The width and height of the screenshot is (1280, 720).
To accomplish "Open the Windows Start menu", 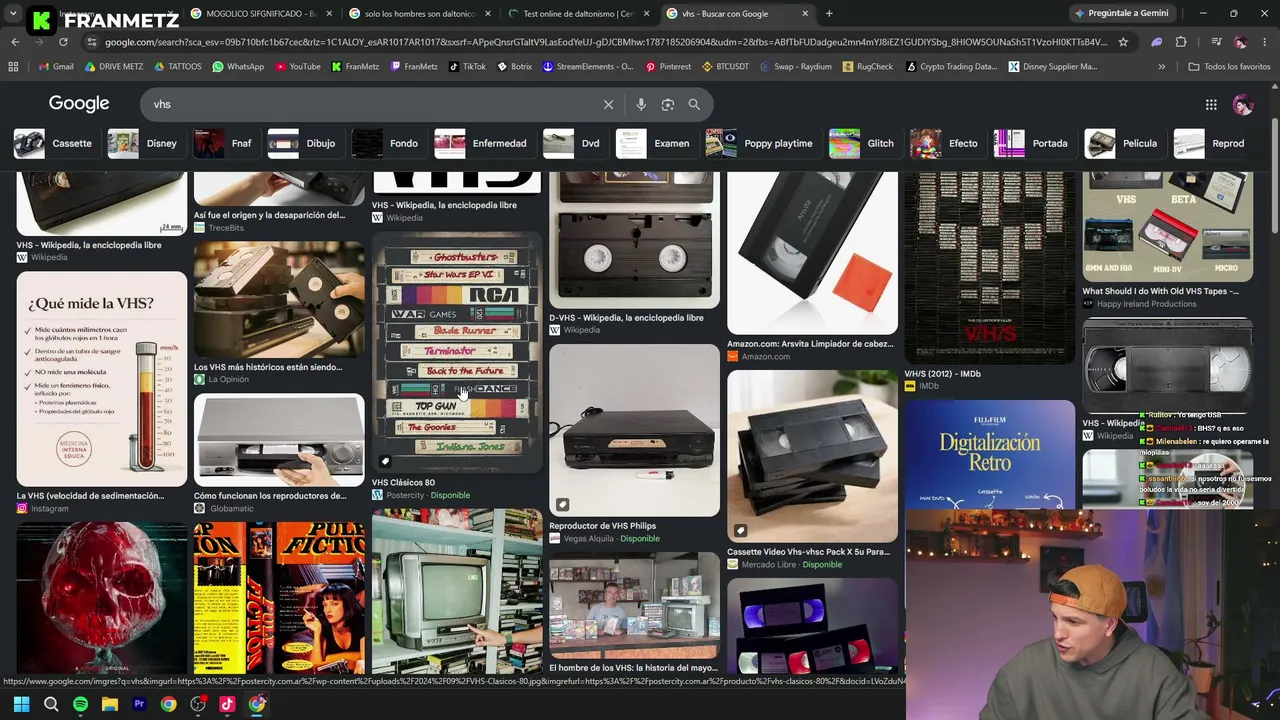I will click(21, 704).
